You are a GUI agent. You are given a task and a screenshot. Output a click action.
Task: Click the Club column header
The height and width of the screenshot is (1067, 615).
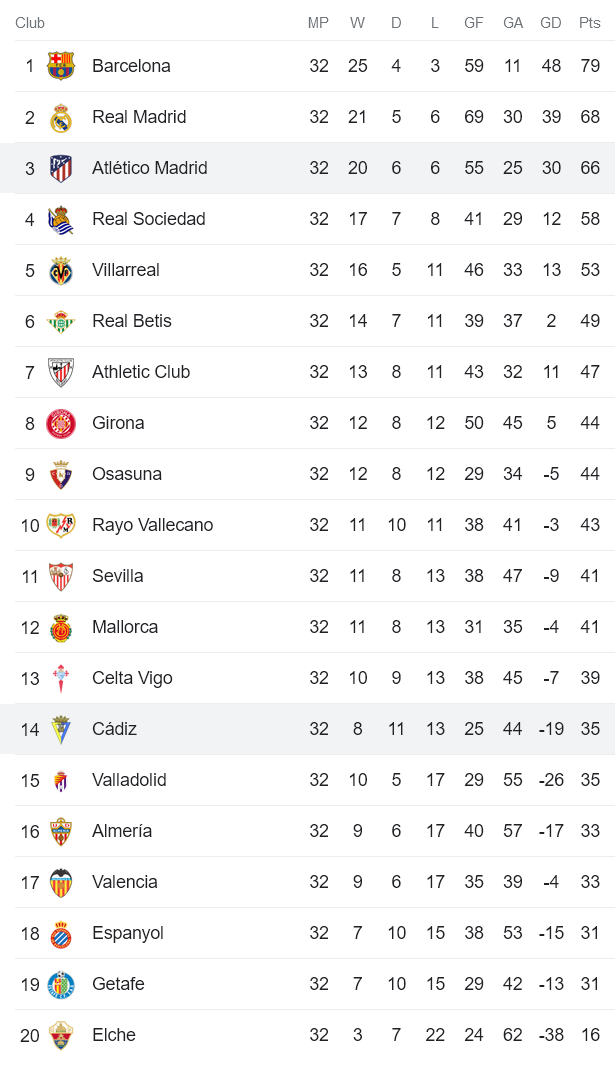pos(30,23)
